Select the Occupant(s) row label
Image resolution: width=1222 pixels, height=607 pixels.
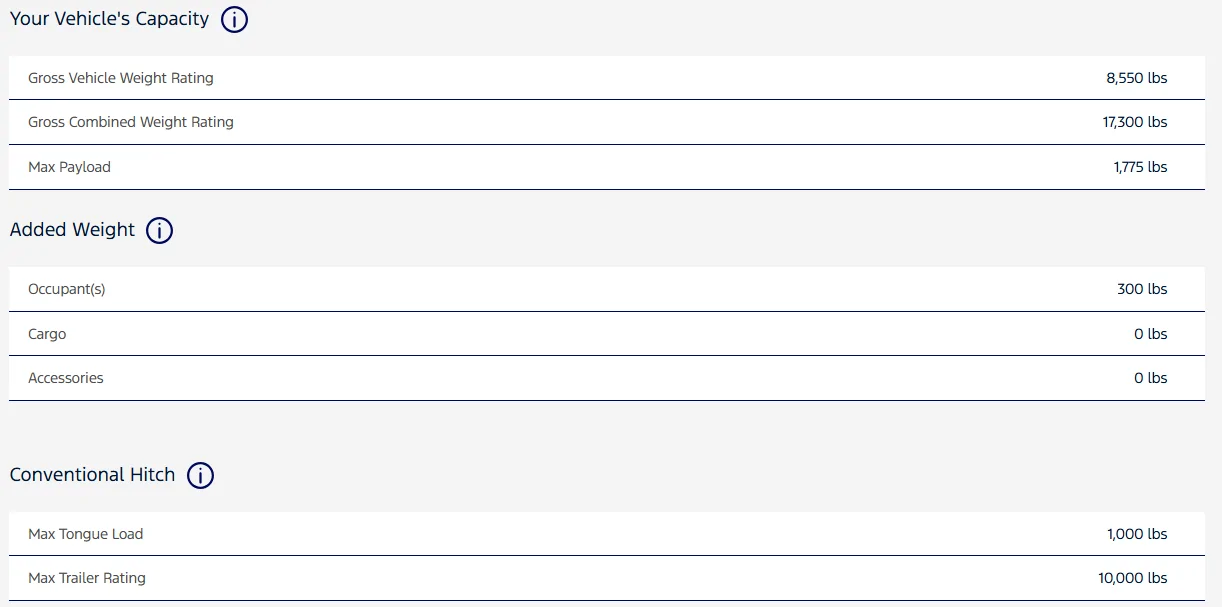[67, 289]
